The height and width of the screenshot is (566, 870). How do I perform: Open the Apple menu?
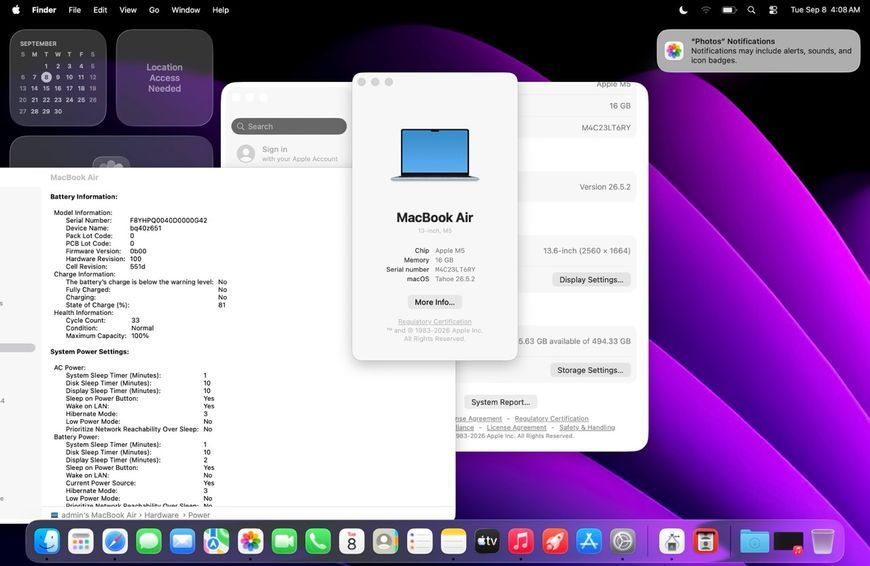click(16, 9)
